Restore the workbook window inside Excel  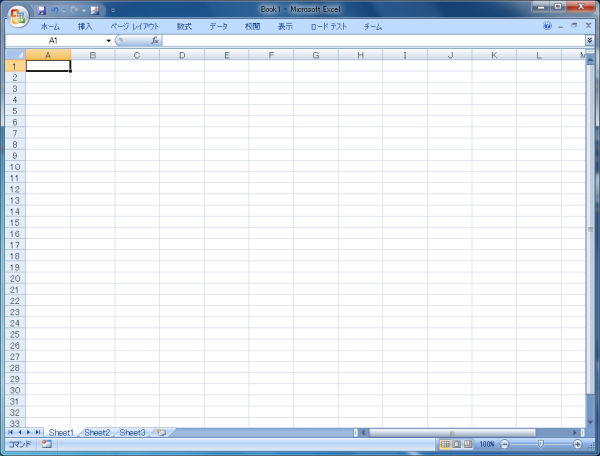pos(574,26)
